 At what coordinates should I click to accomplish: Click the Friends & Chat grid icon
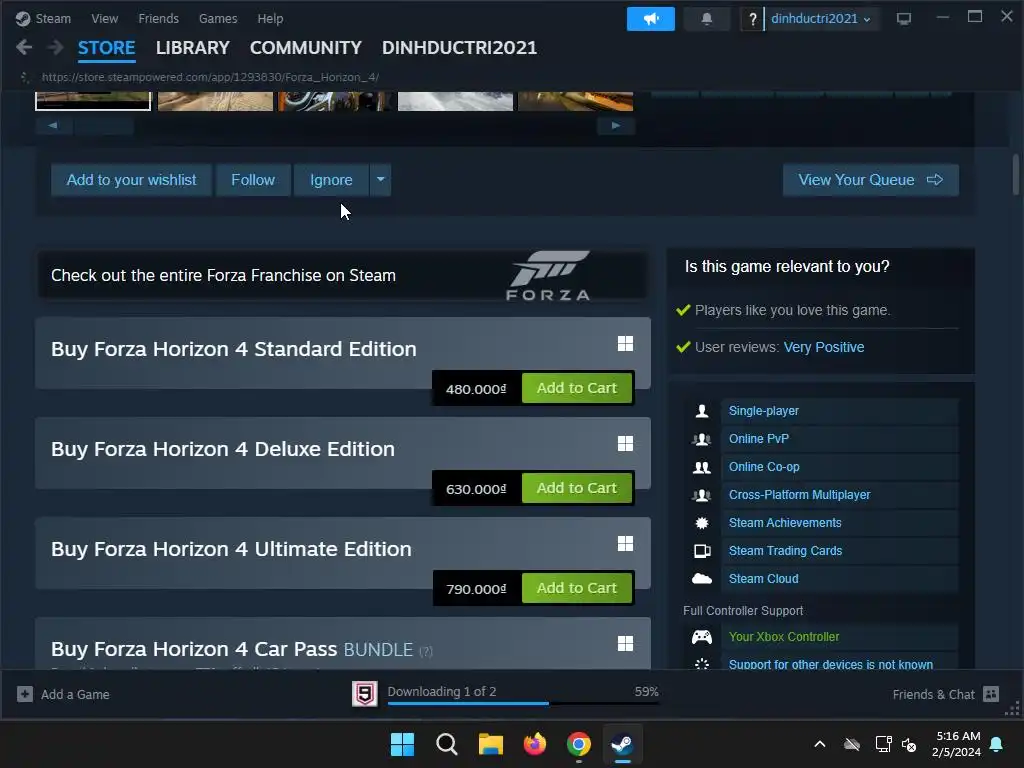coord(991,694)
